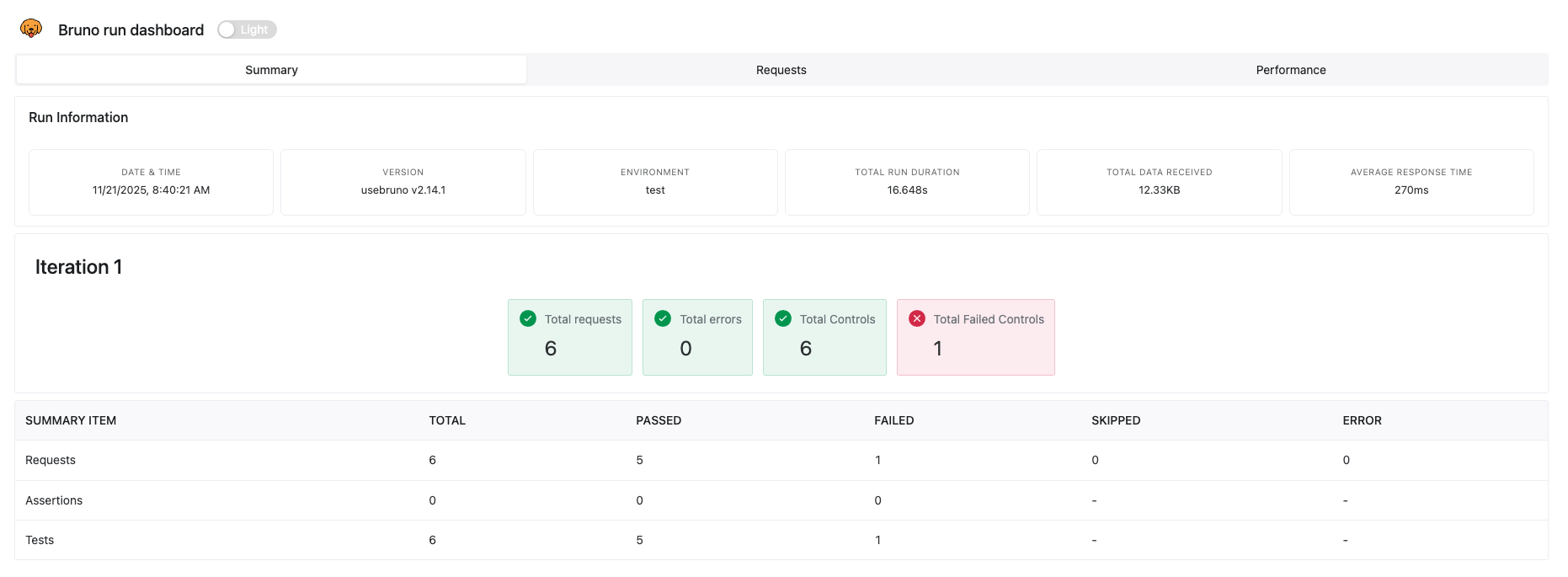Click the FAILED column header
1568x577 pixels.
[893, 420]
